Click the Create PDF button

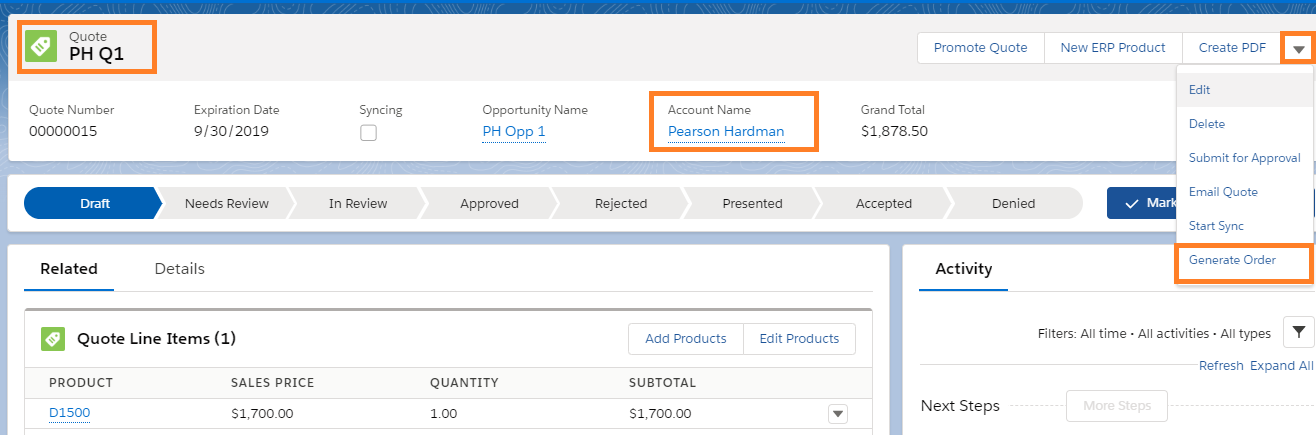1232,48
